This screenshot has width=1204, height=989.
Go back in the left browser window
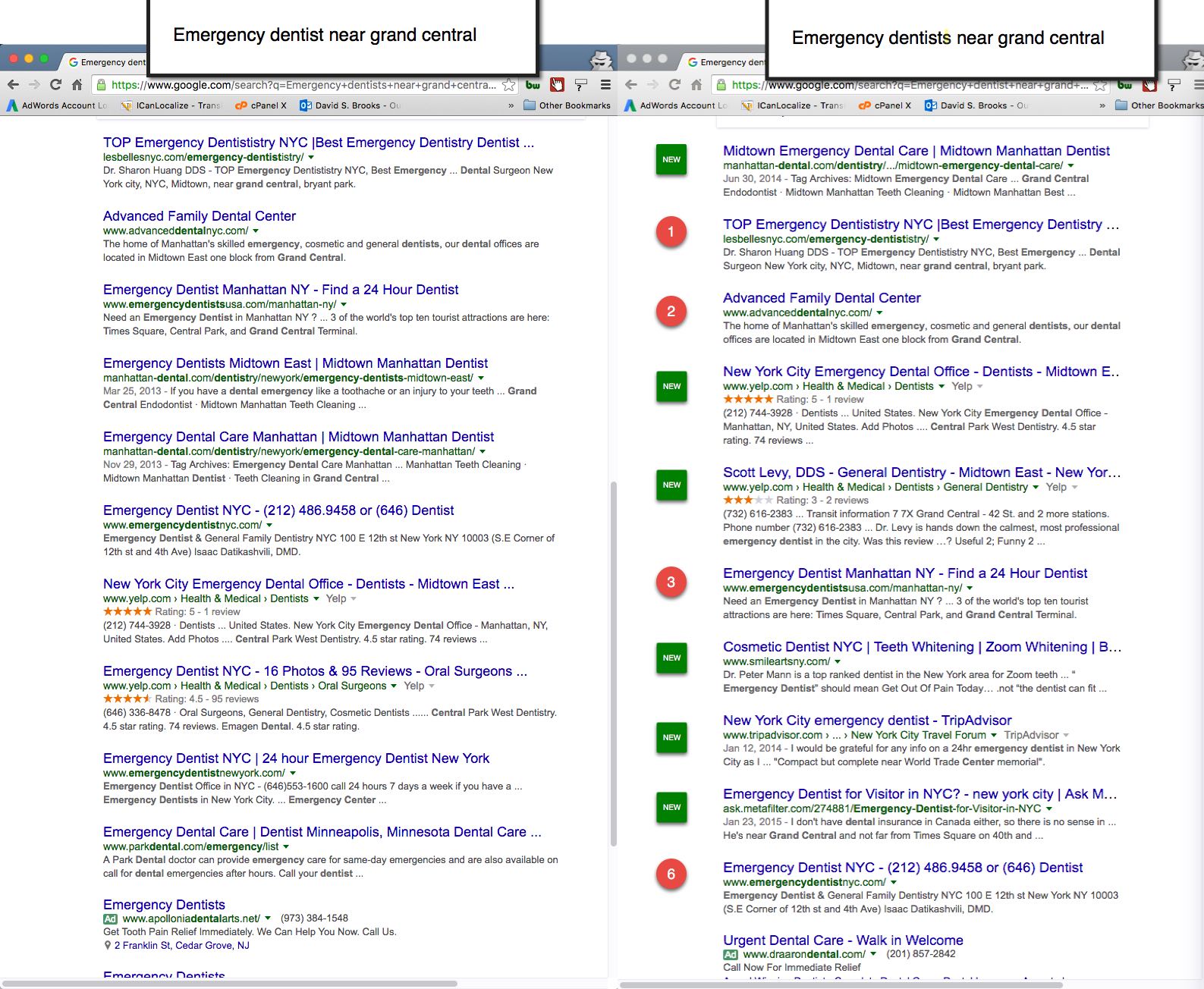coord(14,85)
